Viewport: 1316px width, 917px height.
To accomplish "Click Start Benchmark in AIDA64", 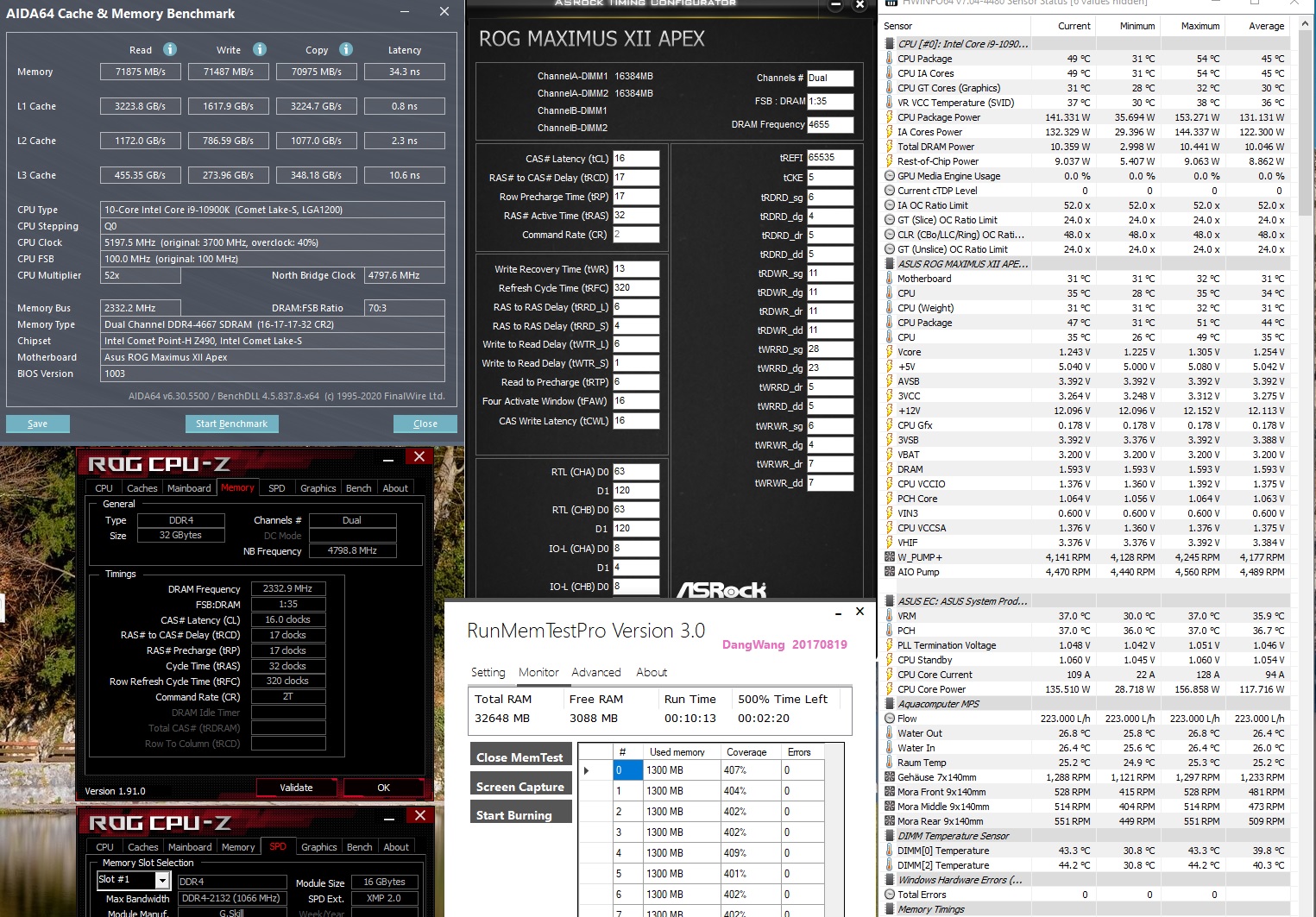I will 232,424.
